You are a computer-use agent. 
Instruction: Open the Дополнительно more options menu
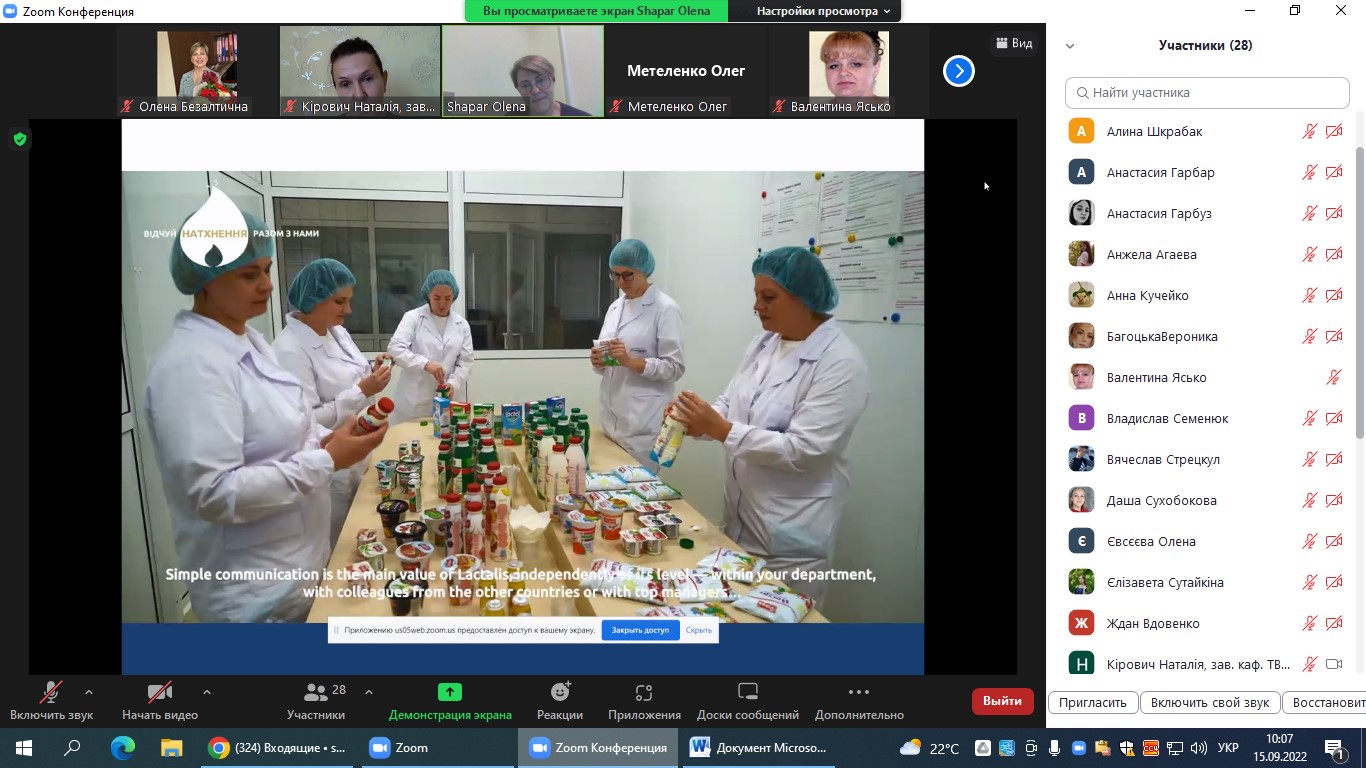tap(859, 700)
